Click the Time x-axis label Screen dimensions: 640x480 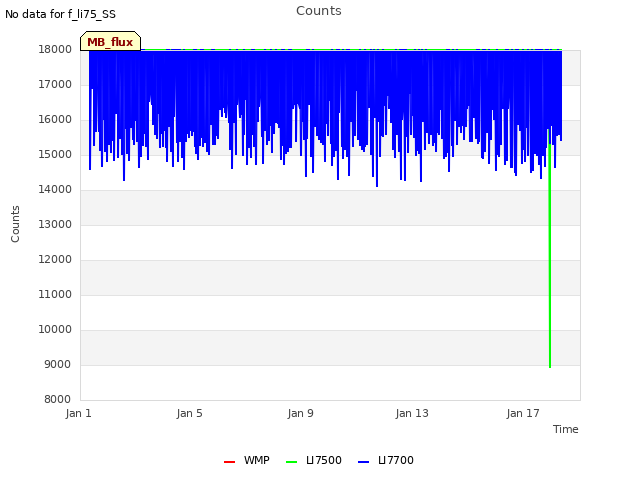click(x=566, y=429)
